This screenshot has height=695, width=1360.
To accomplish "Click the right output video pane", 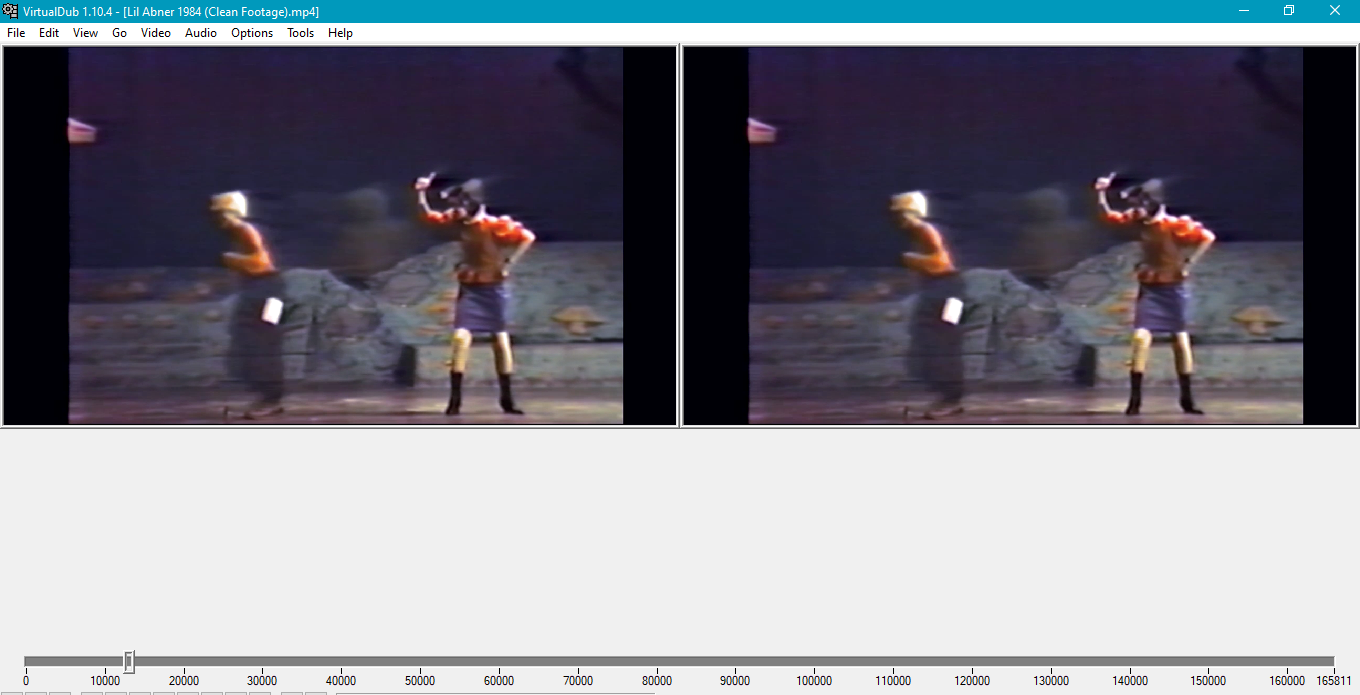I will [1020, 236].
